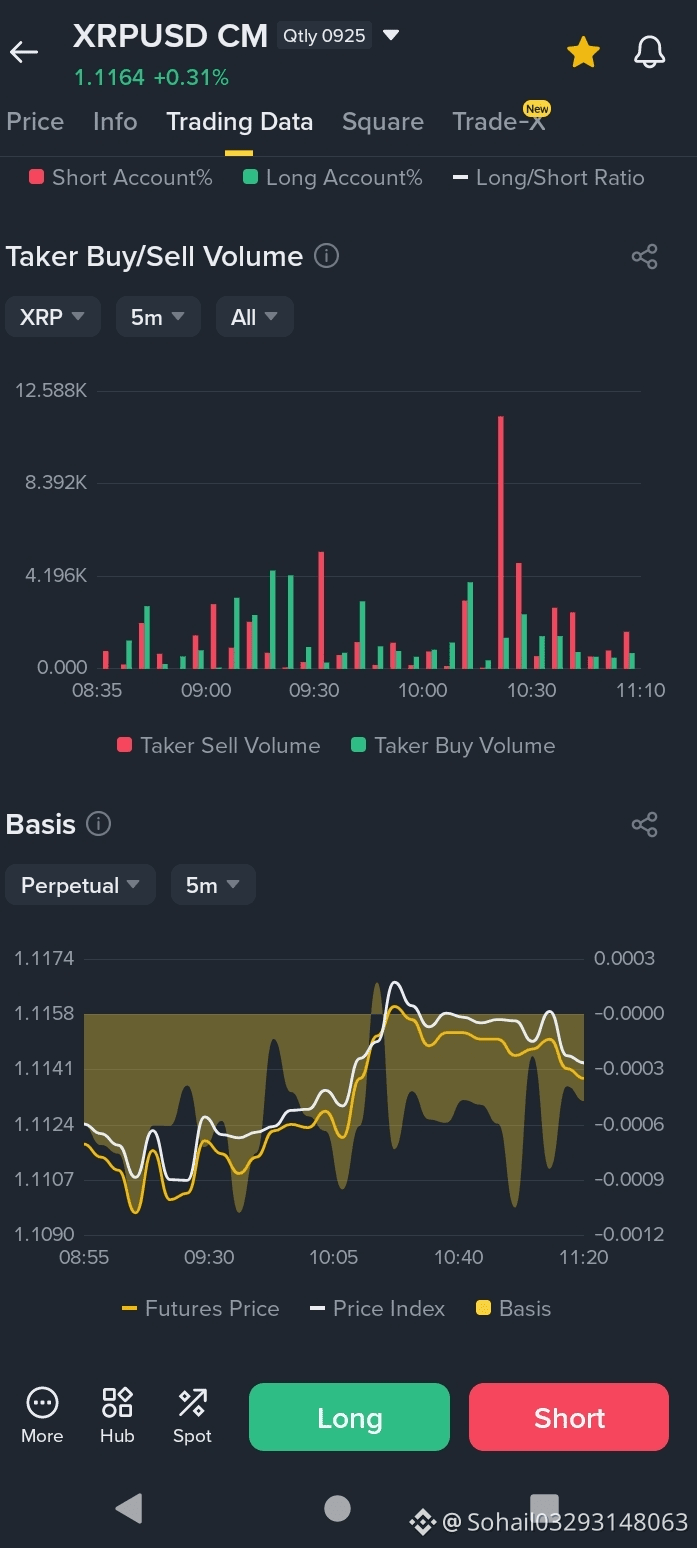The image size is (697, 1548).
Task: Tap the tallest red sell bar near 10:20
Action: (x=500, y=542)
